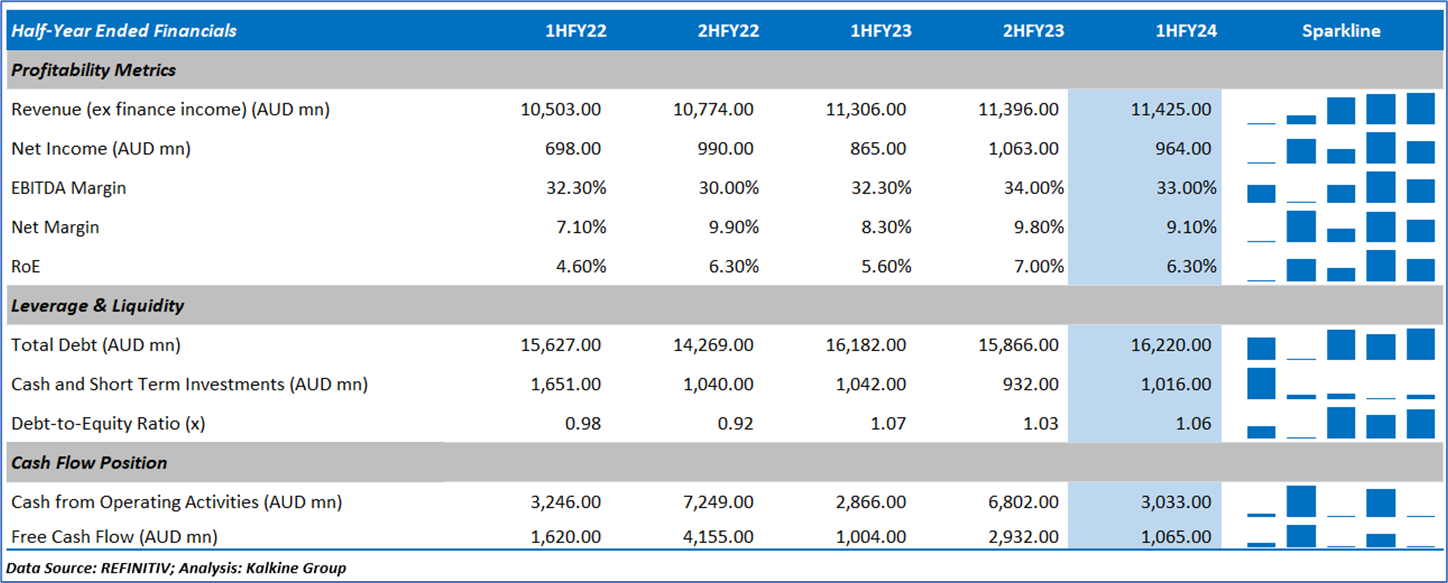Click the Revenue row sparkline chart
Image resolution: width=1448 pixels, height=583 pixels.
1341,109
